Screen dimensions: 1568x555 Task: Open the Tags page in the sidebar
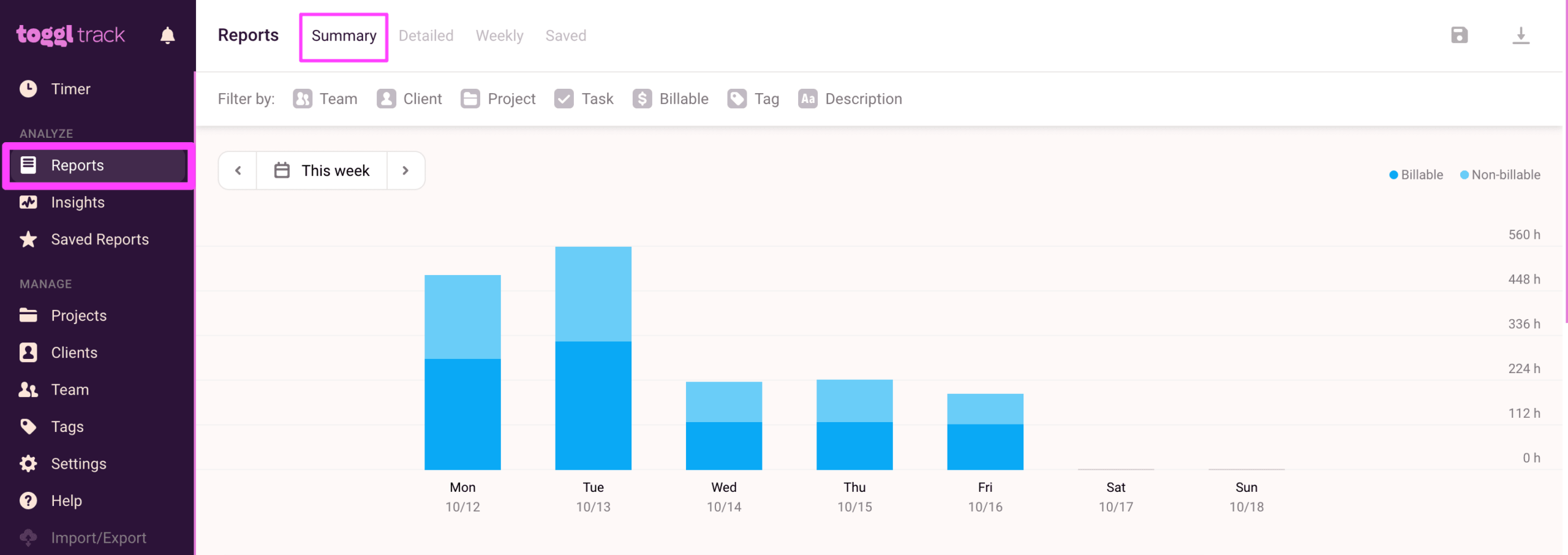[x=67, y=427]
